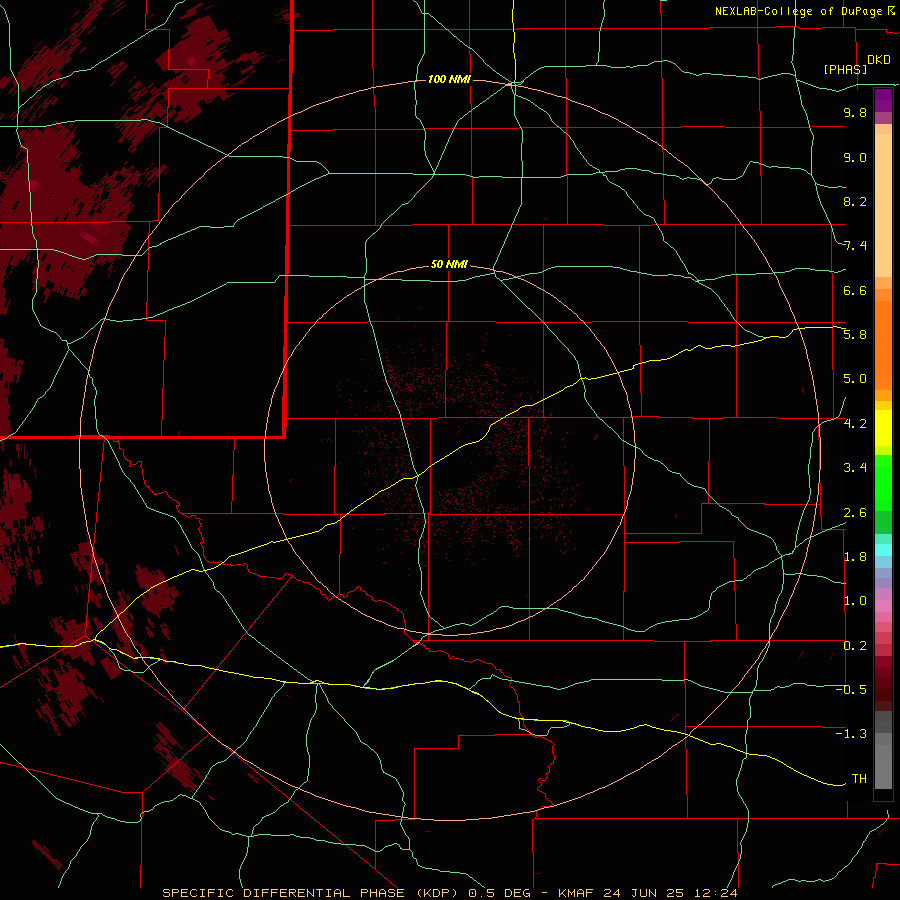The width and height of the screenshot is (900, 900).
Task: Click the 5.0 value on the color scale
Action: pyautogui.click(x=855, y=379)
